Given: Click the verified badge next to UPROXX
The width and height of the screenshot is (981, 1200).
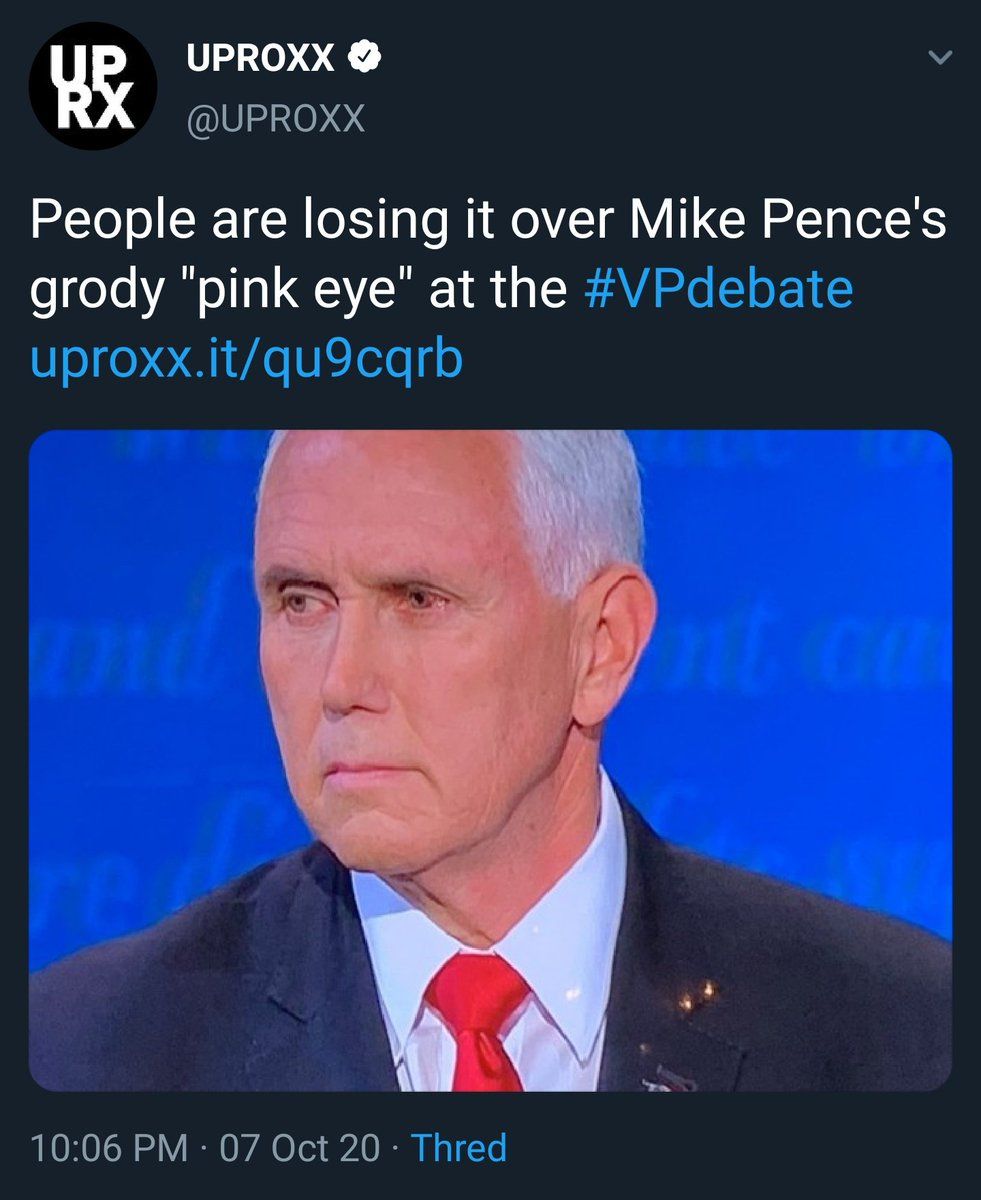Looking at the screenshot, I should pos(362,60).
